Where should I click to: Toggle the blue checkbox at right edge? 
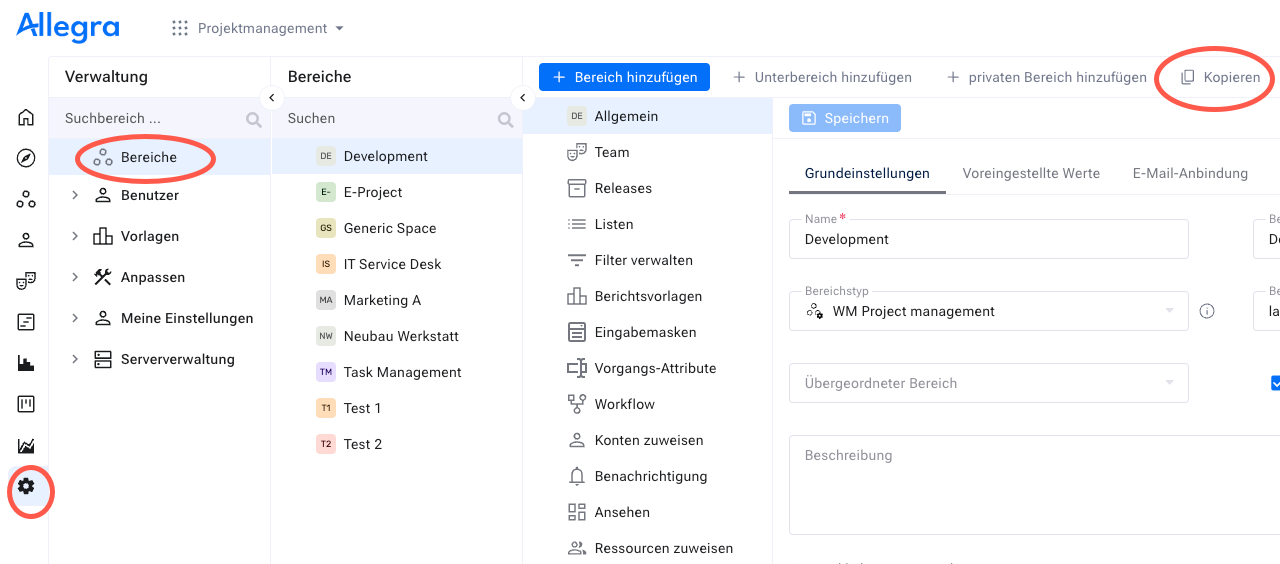tap(1275, 383)
